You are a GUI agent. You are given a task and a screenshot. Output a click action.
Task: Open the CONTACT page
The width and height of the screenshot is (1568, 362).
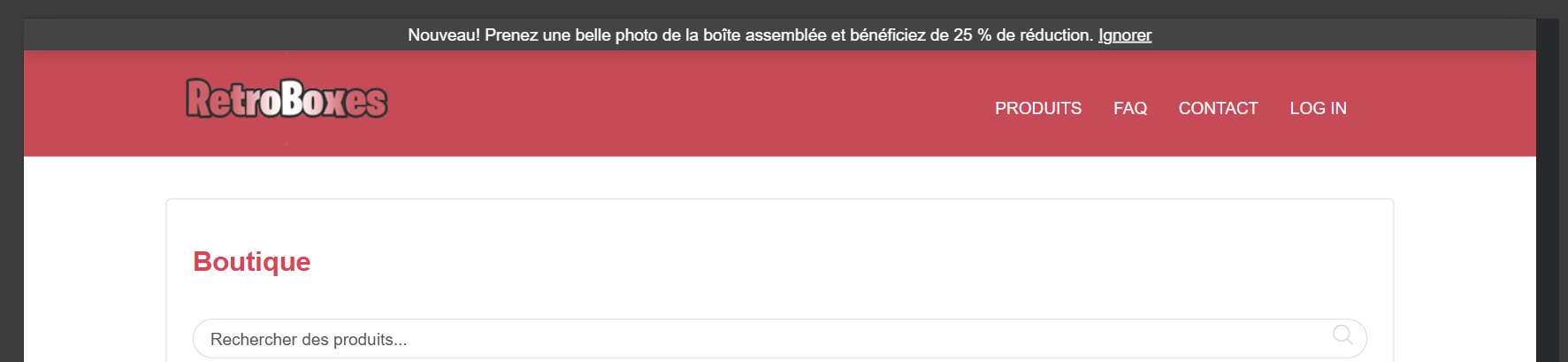tap(1218, 108)
